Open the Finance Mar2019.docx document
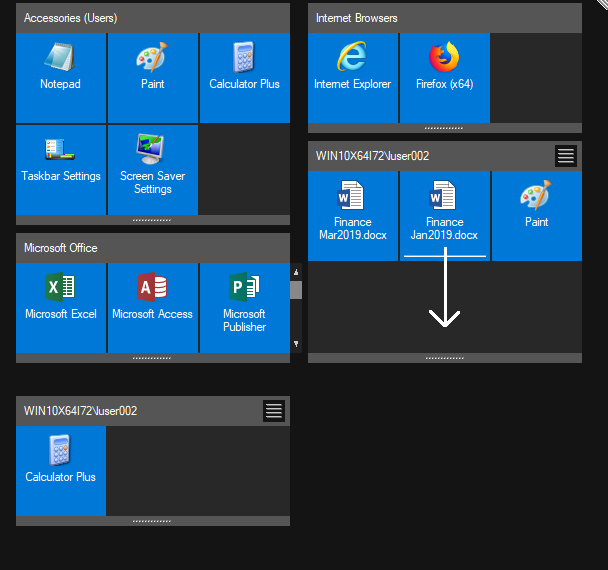608x570 pixels. click(x=352, y=215)
